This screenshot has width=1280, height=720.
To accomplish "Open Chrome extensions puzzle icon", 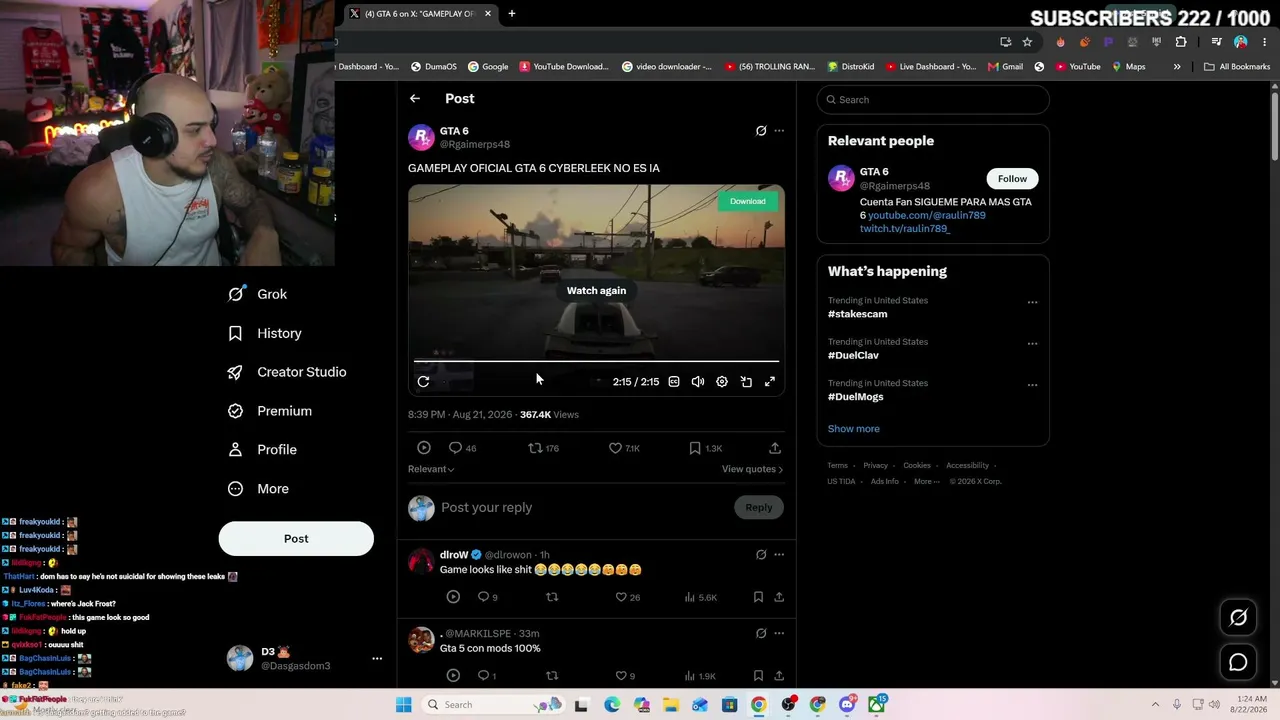I will pyautogui.click(x=1181, y=42).
